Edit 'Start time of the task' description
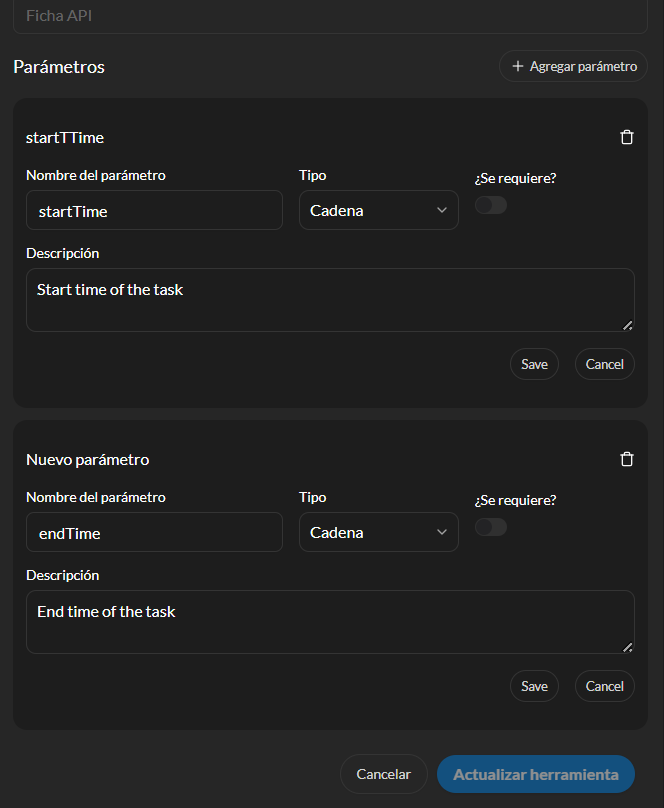The image size is (664, 808). coord(330,300)
